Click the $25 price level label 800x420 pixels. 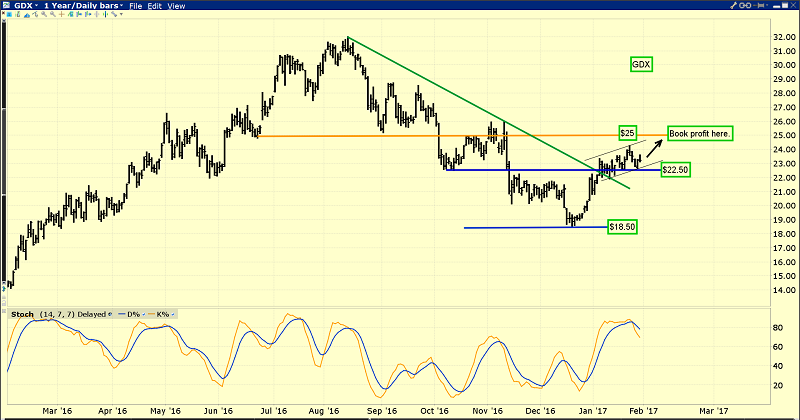[628, 133]
